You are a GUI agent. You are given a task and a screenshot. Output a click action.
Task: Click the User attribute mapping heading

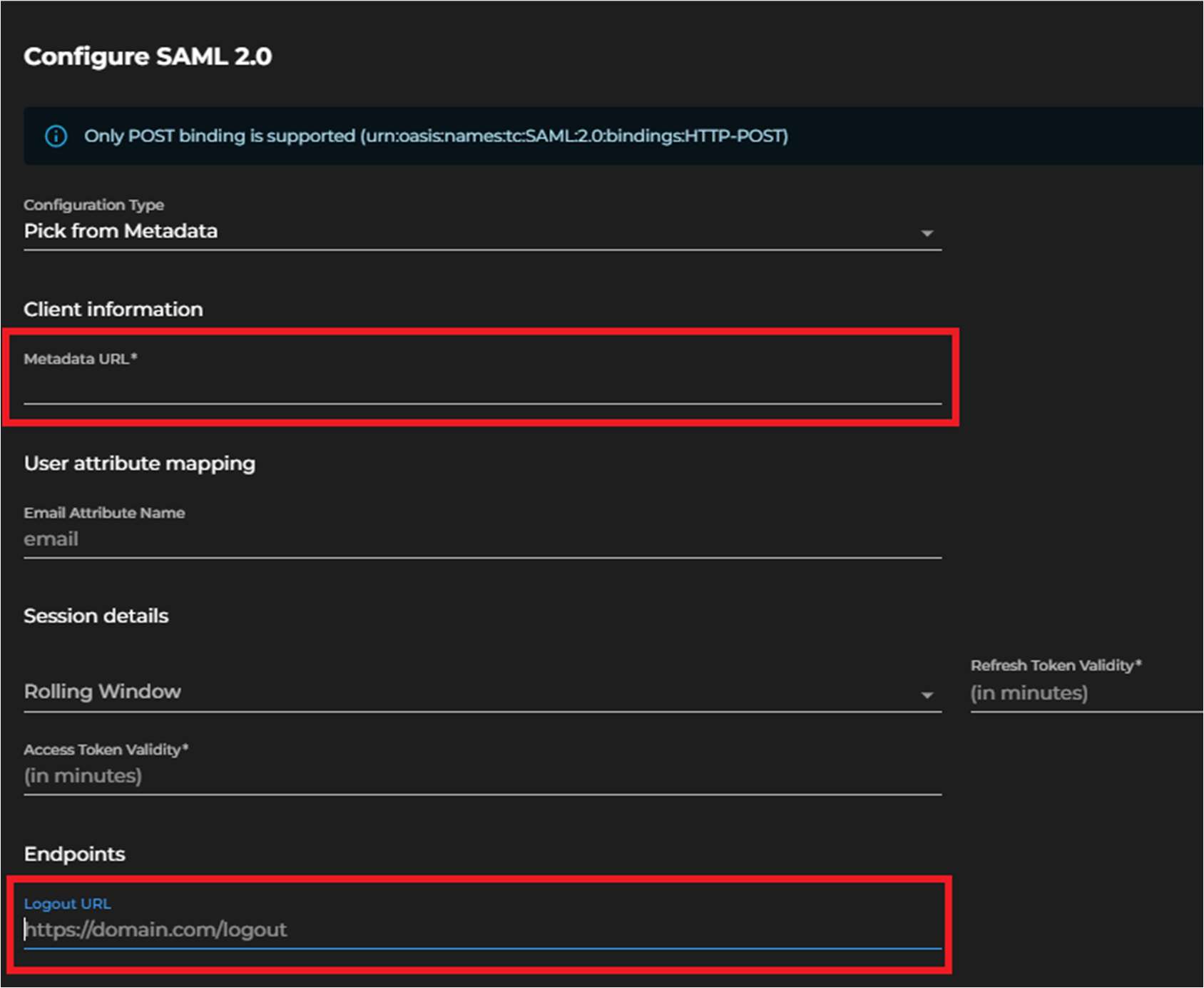click(x=140, y=463)
